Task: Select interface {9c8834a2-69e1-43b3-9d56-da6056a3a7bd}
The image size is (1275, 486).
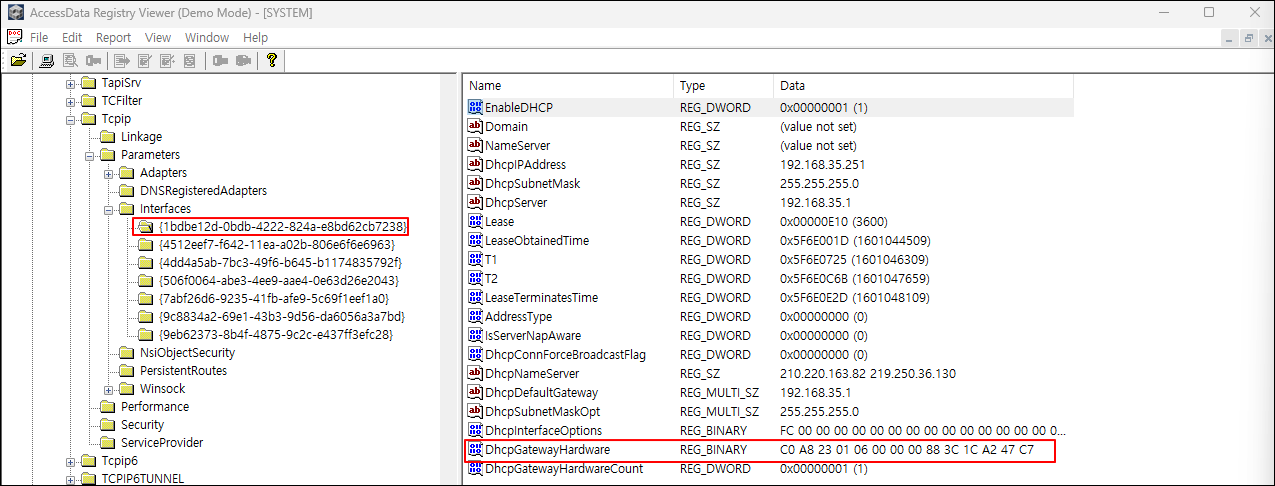Action: click(x=281, y=317)
